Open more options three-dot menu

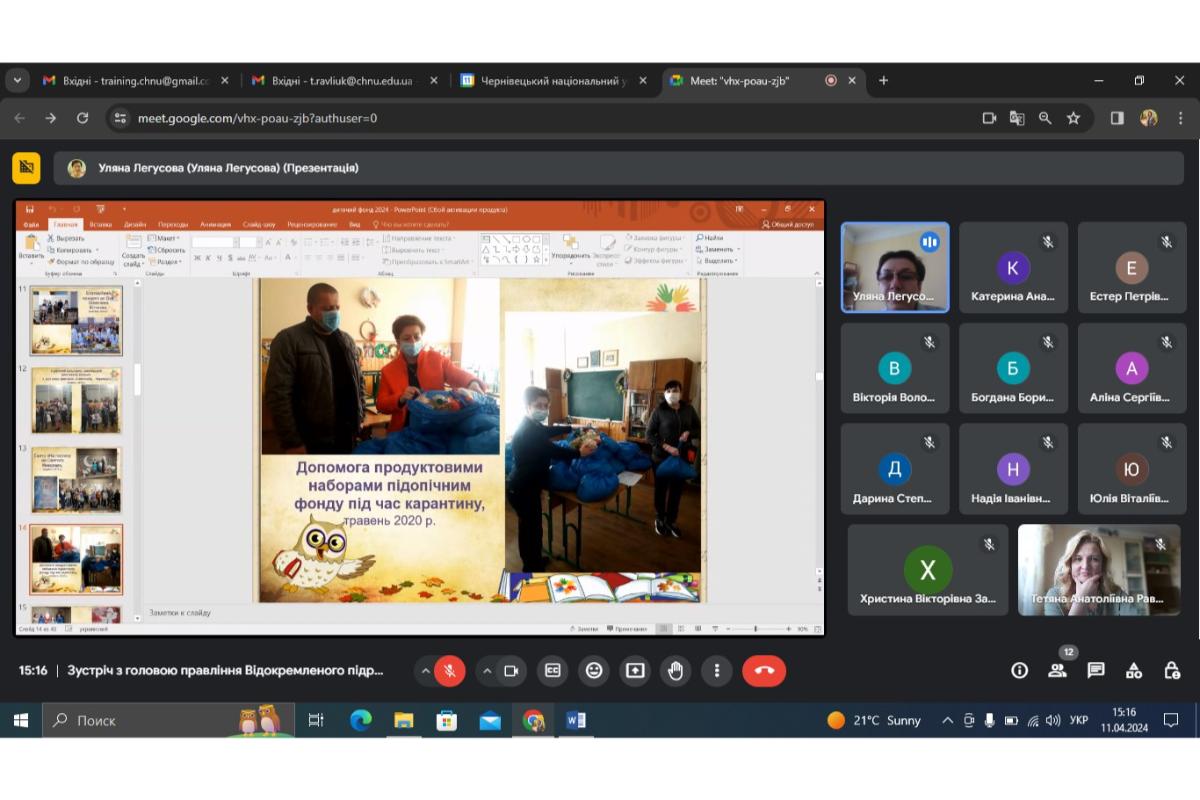click(716, 671)
